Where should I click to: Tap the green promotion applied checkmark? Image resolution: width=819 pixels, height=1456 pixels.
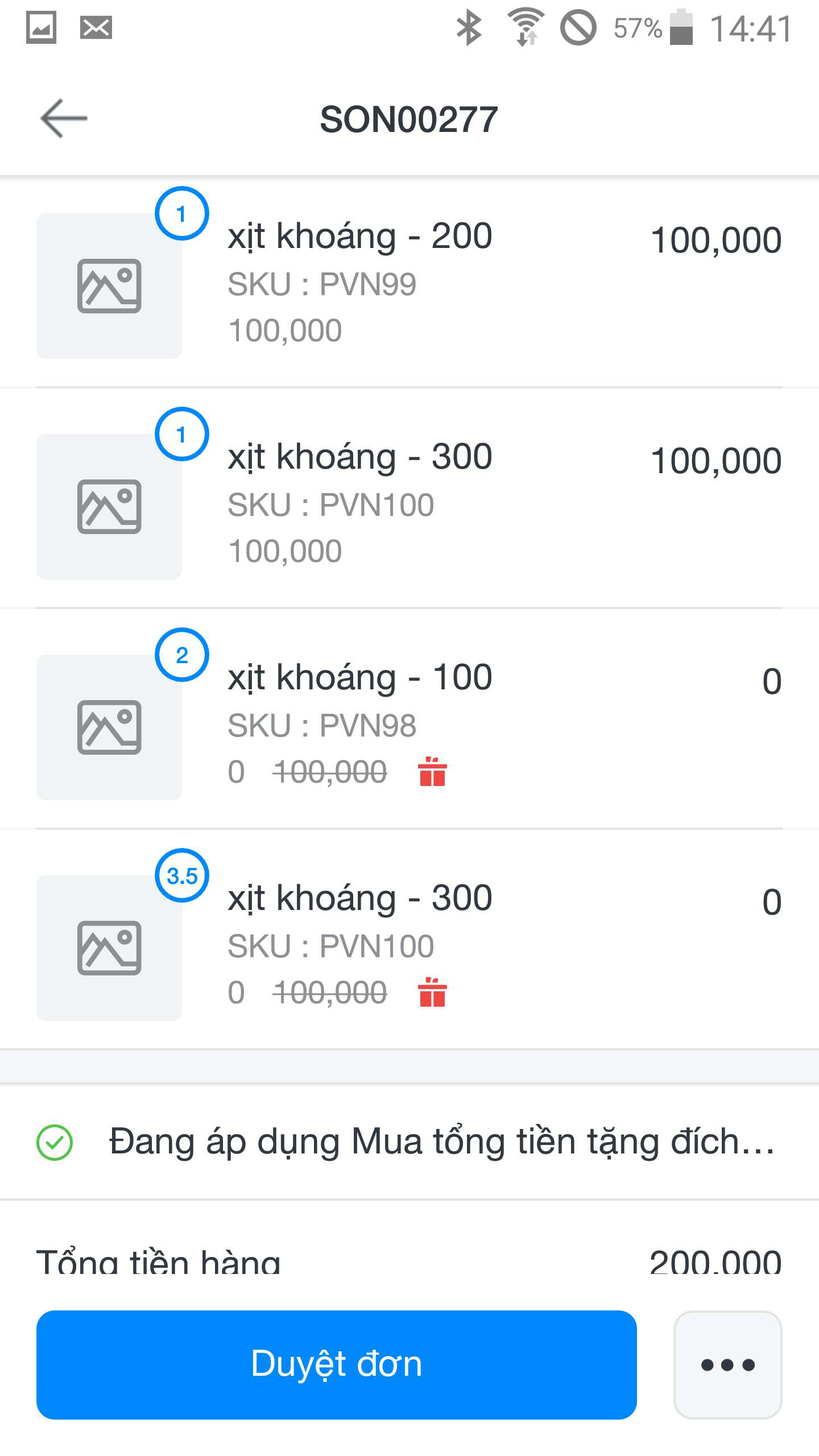pyautogui.click(x=55, y=1143)
